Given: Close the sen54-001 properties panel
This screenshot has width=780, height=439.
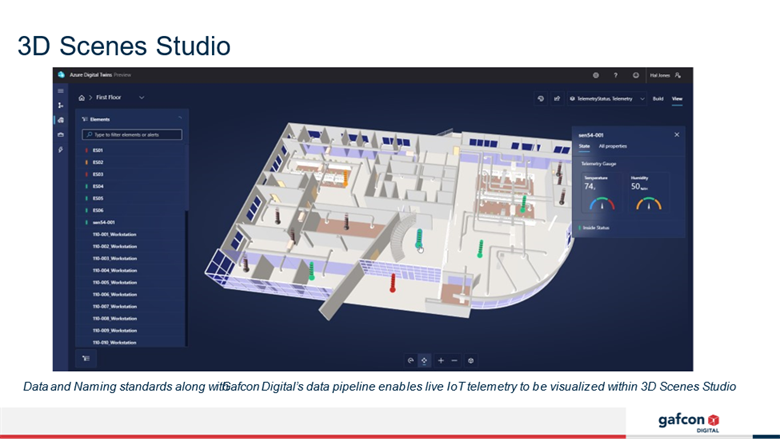Looking at the screenshot, I should [x=677, y=135].
